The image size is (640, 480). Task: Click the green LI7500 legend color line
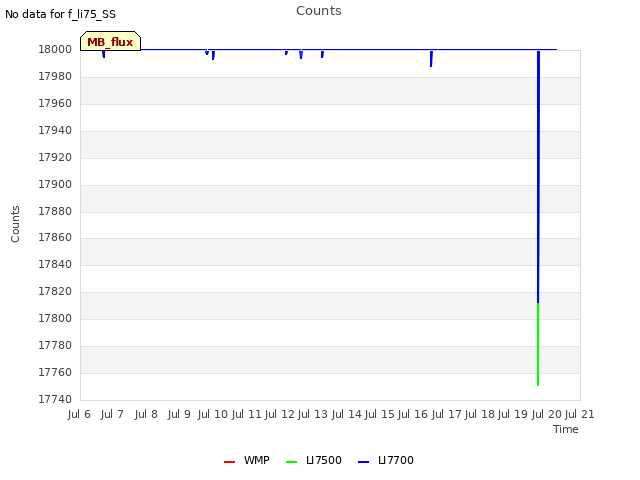point(291,462)
